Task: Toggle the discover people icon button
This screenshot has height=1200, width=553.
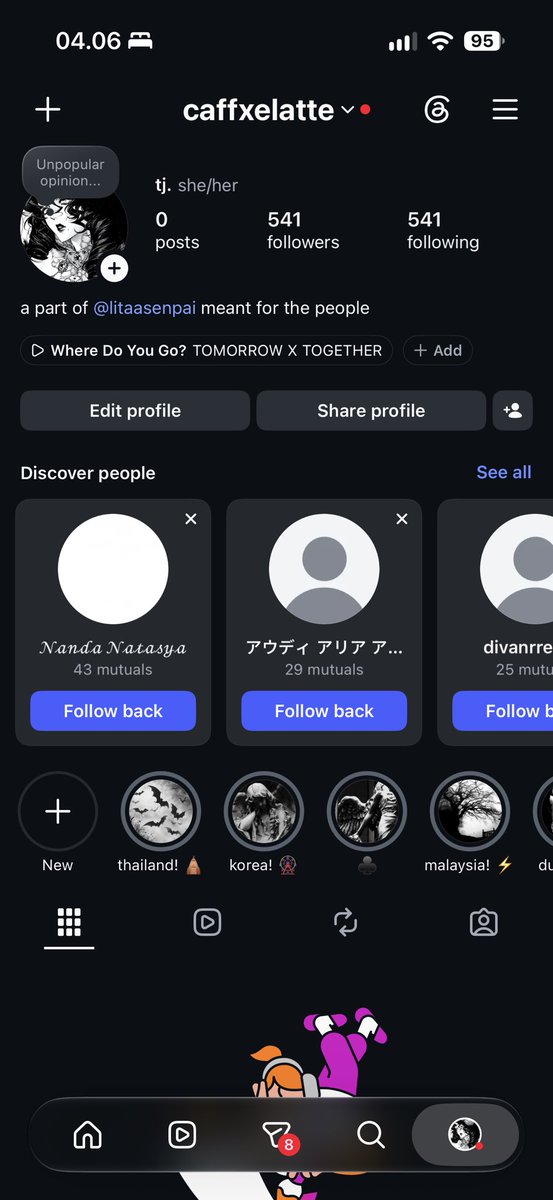Action: (512, 410)
